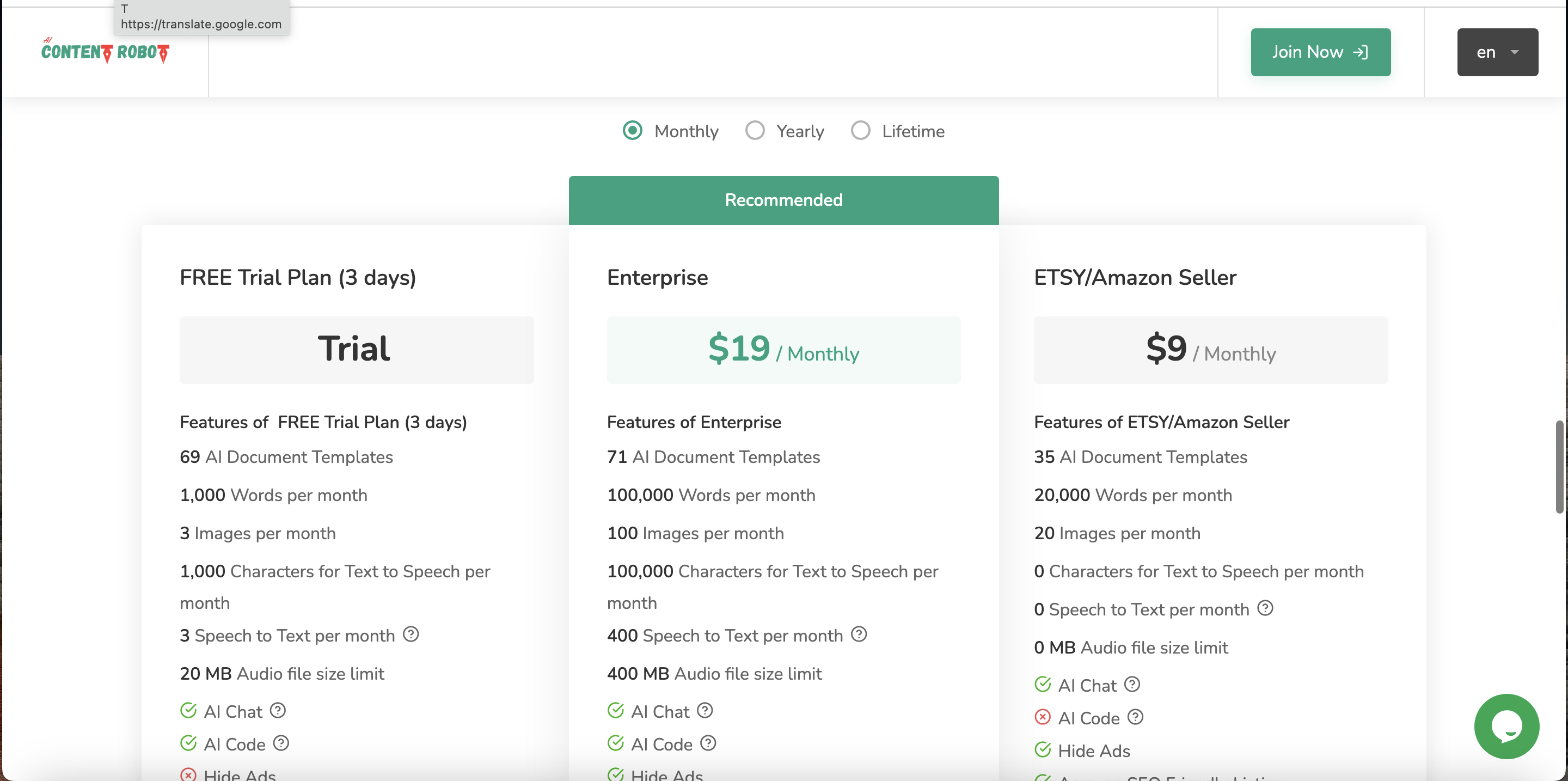Open the green chat bubble widget
This screenshot has width=1568, height=781.
1506,725
